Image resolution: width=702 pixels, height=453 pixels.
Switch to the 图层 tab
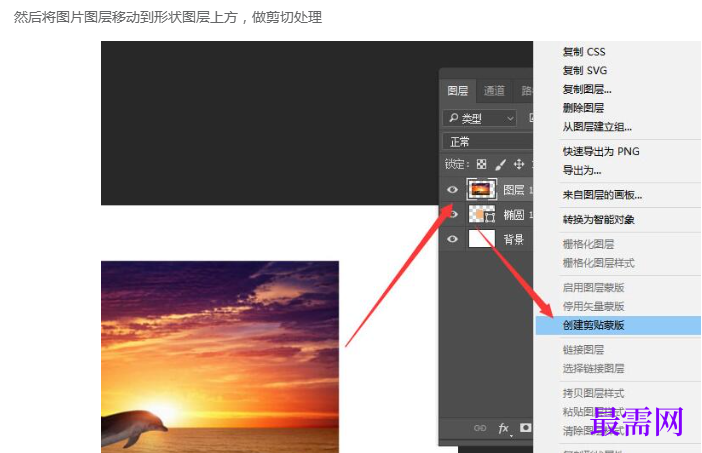(x=458, y=91)
